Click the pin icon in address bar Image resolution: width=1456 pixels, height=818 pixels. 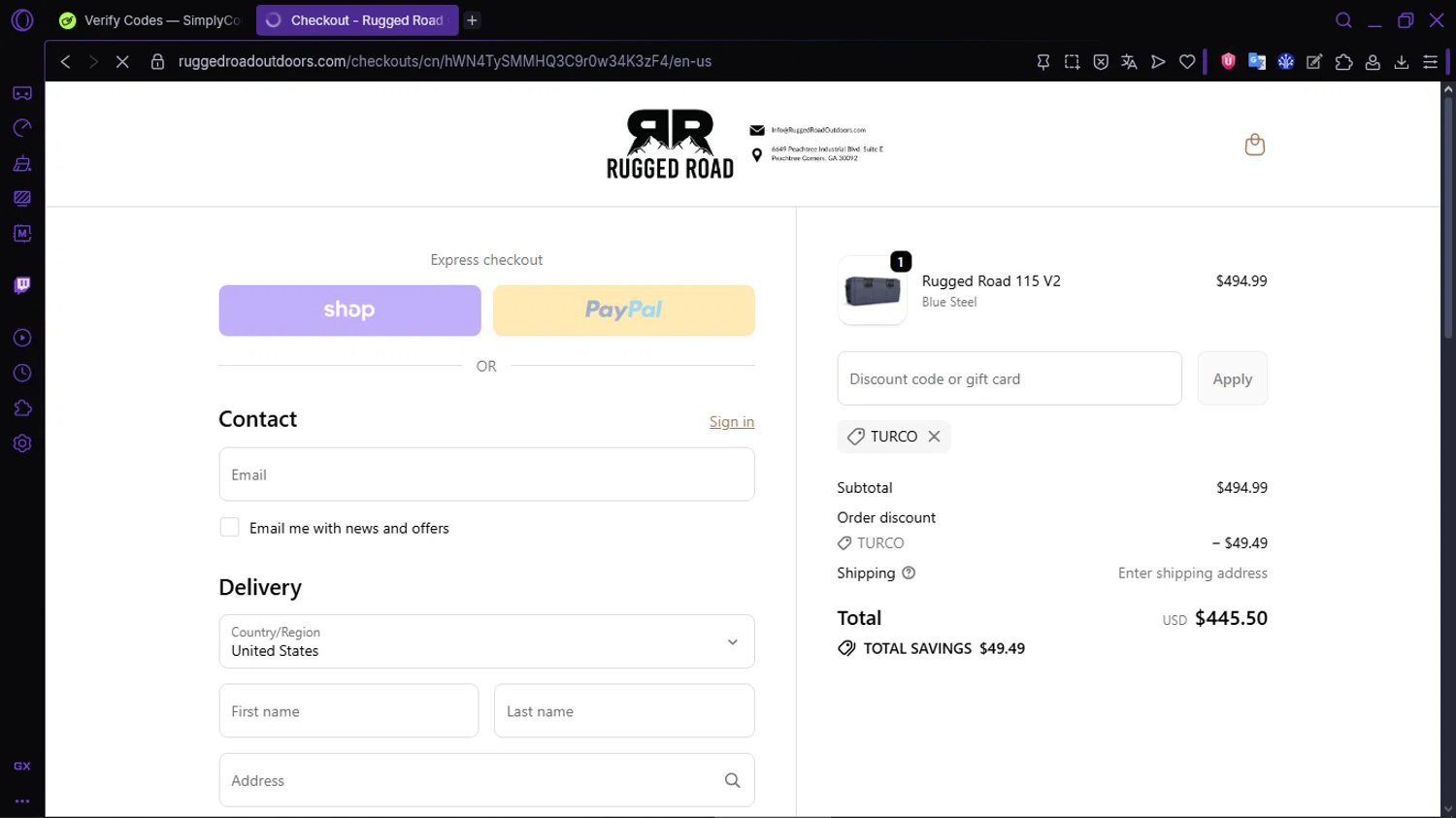[1043, 61]
